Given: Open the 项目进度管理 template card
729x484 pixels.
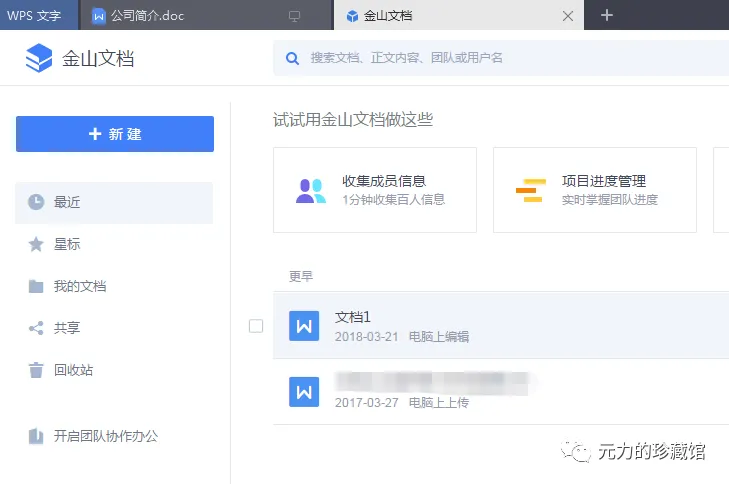Looking at the screenshot, I should point(595,190).
